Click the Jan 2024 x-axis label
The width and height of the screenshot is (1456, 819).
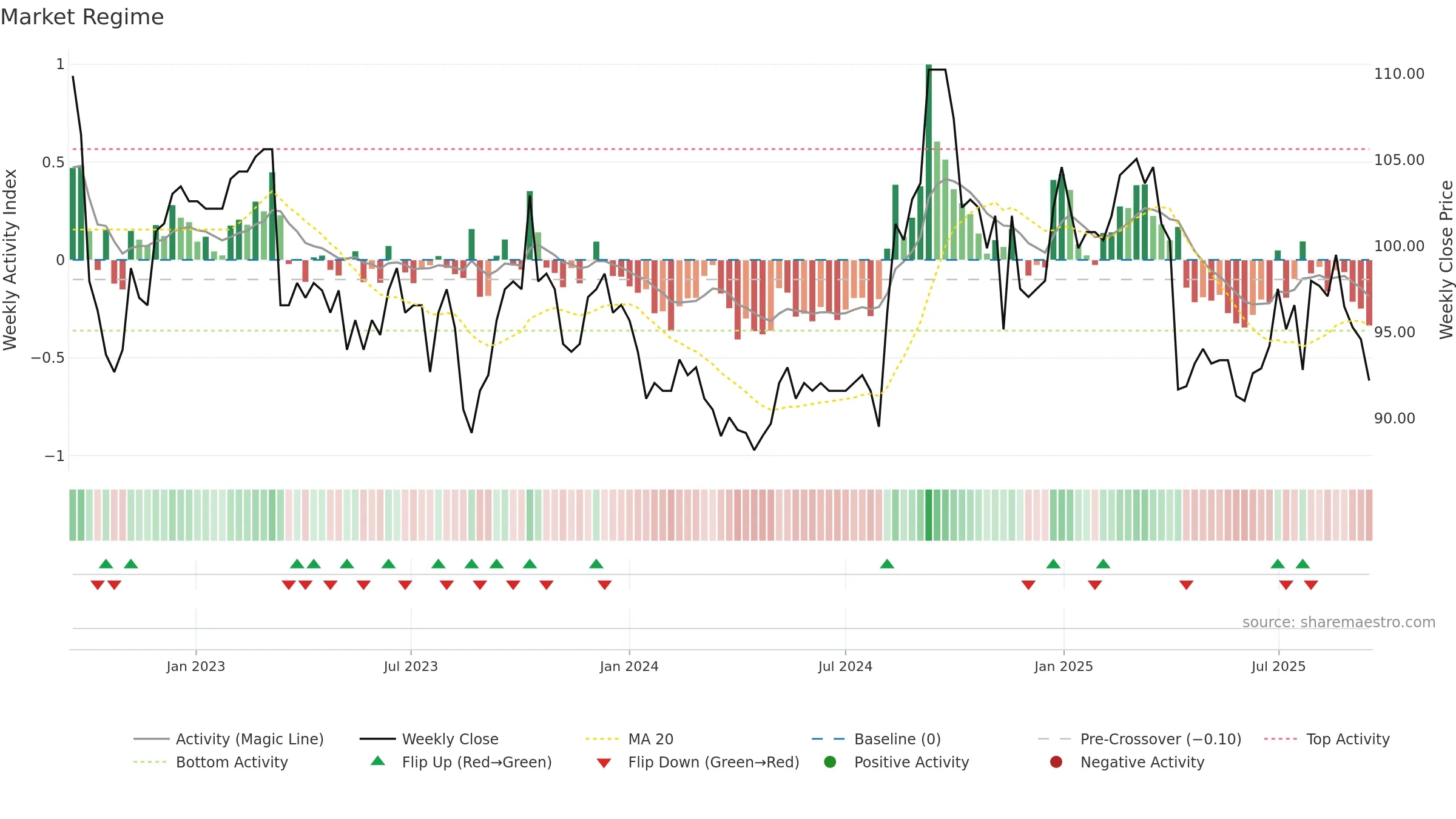click(x=629, y=666)
